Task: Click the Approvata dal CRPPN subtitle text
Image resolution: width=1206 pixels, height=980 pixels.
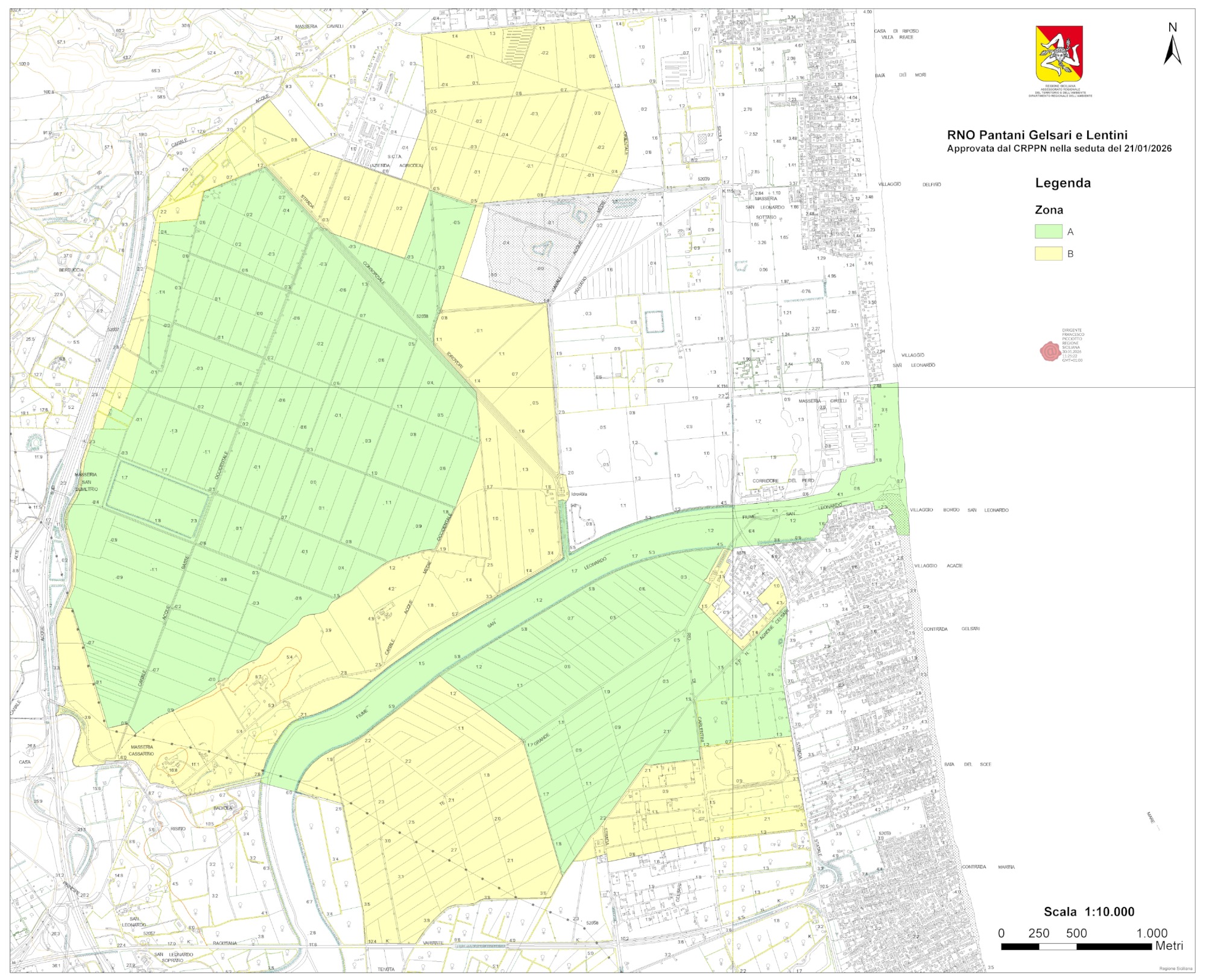Action: (x=1059, y=148)
